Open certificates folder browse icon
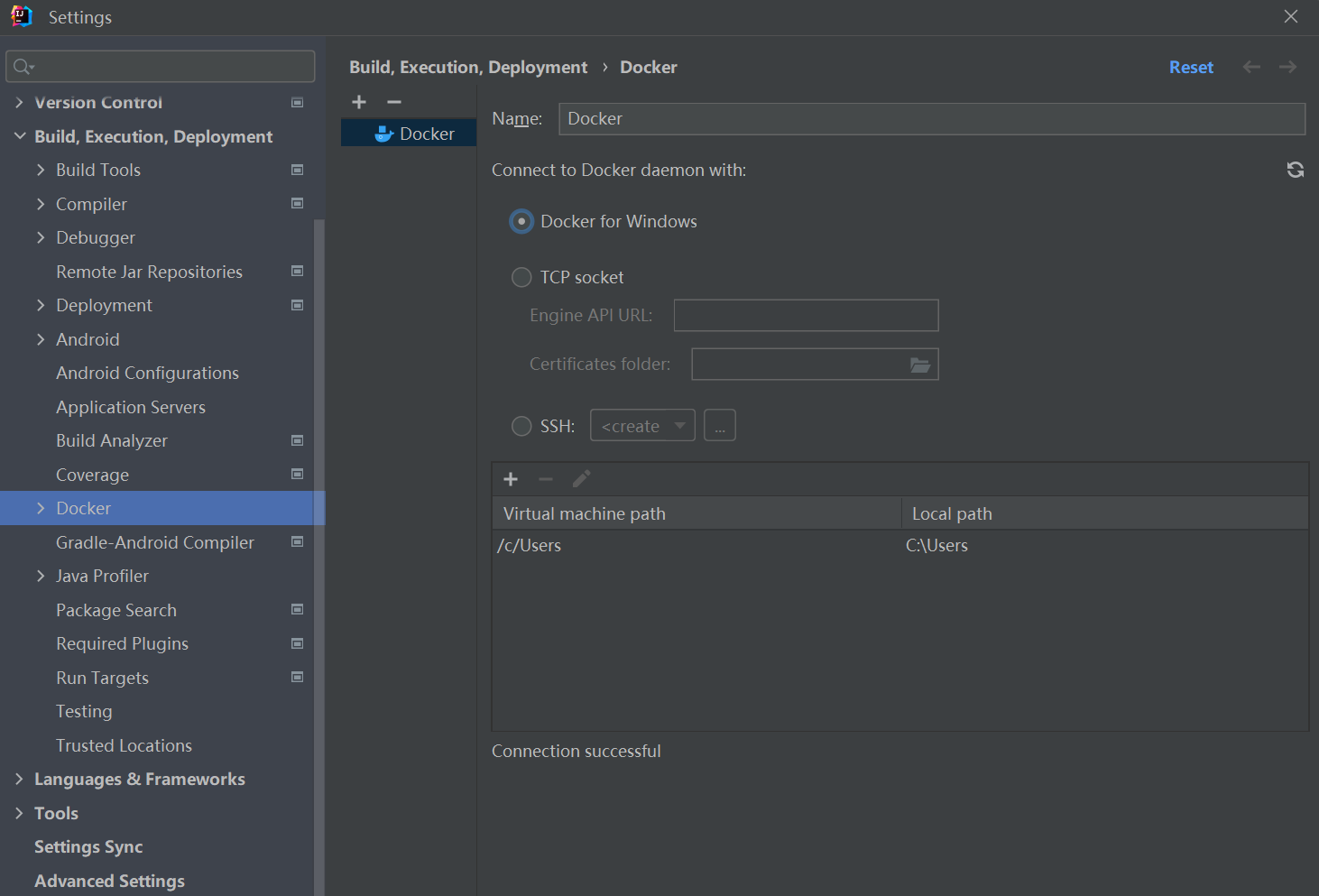 click(919, 365)
